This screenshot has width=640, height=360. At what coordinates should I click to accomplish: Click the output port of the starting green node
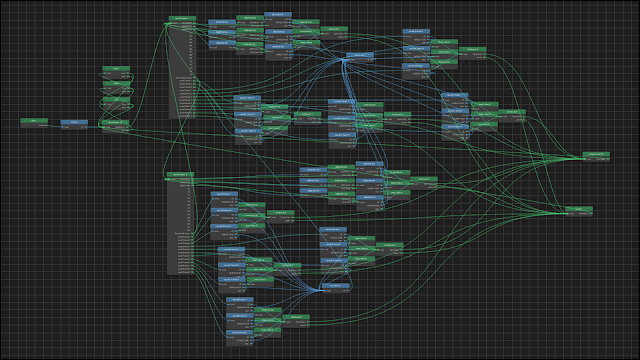coord(46,125)
